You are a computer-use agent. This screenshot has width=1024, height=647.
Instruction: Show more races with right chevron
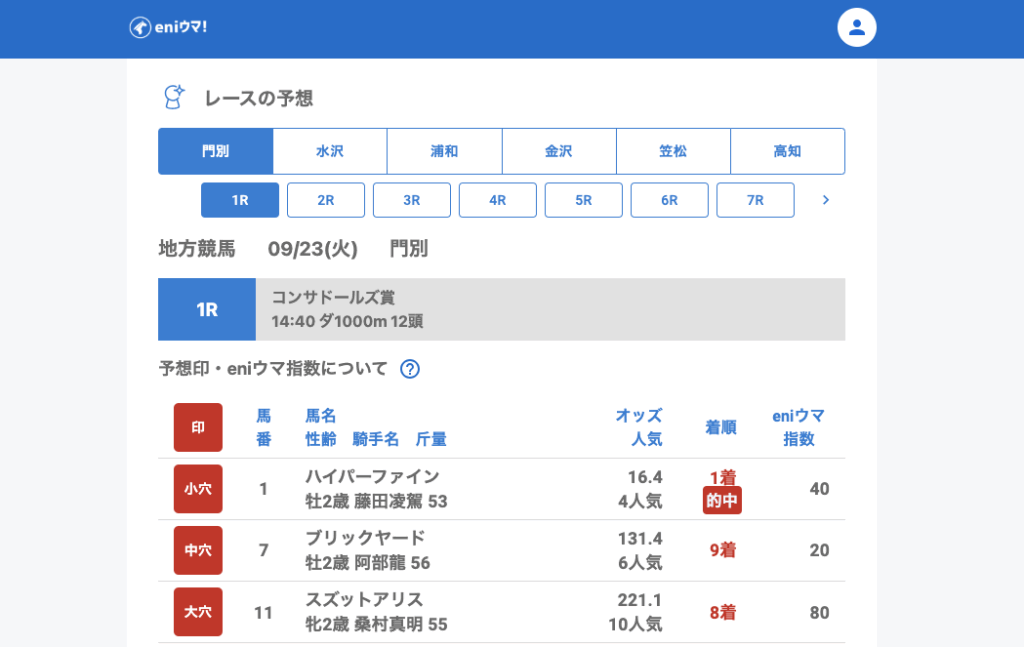coord(825,200)
